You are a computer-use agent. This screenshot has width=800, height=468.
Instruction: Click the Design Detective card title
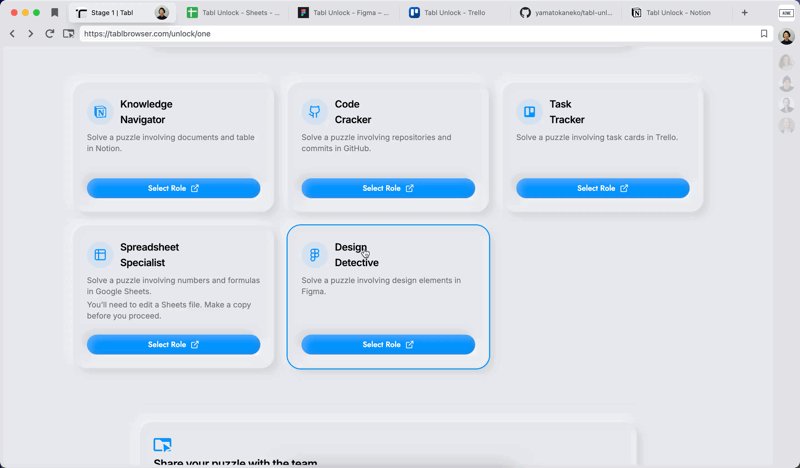point(357,255)
